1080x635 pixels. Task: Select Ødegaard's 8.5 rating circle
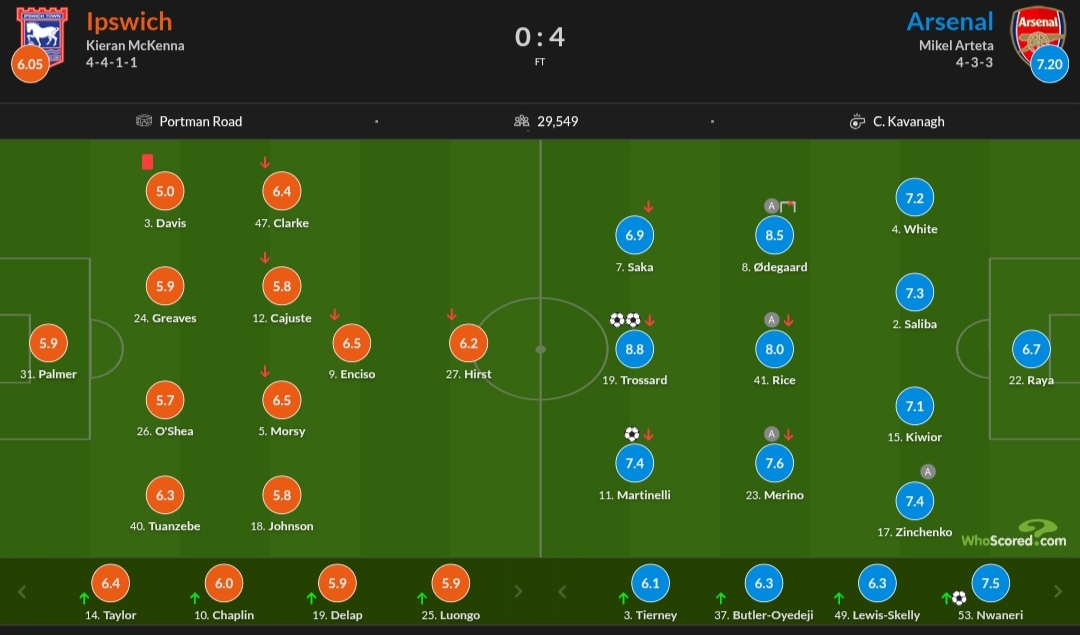(774, 235)
